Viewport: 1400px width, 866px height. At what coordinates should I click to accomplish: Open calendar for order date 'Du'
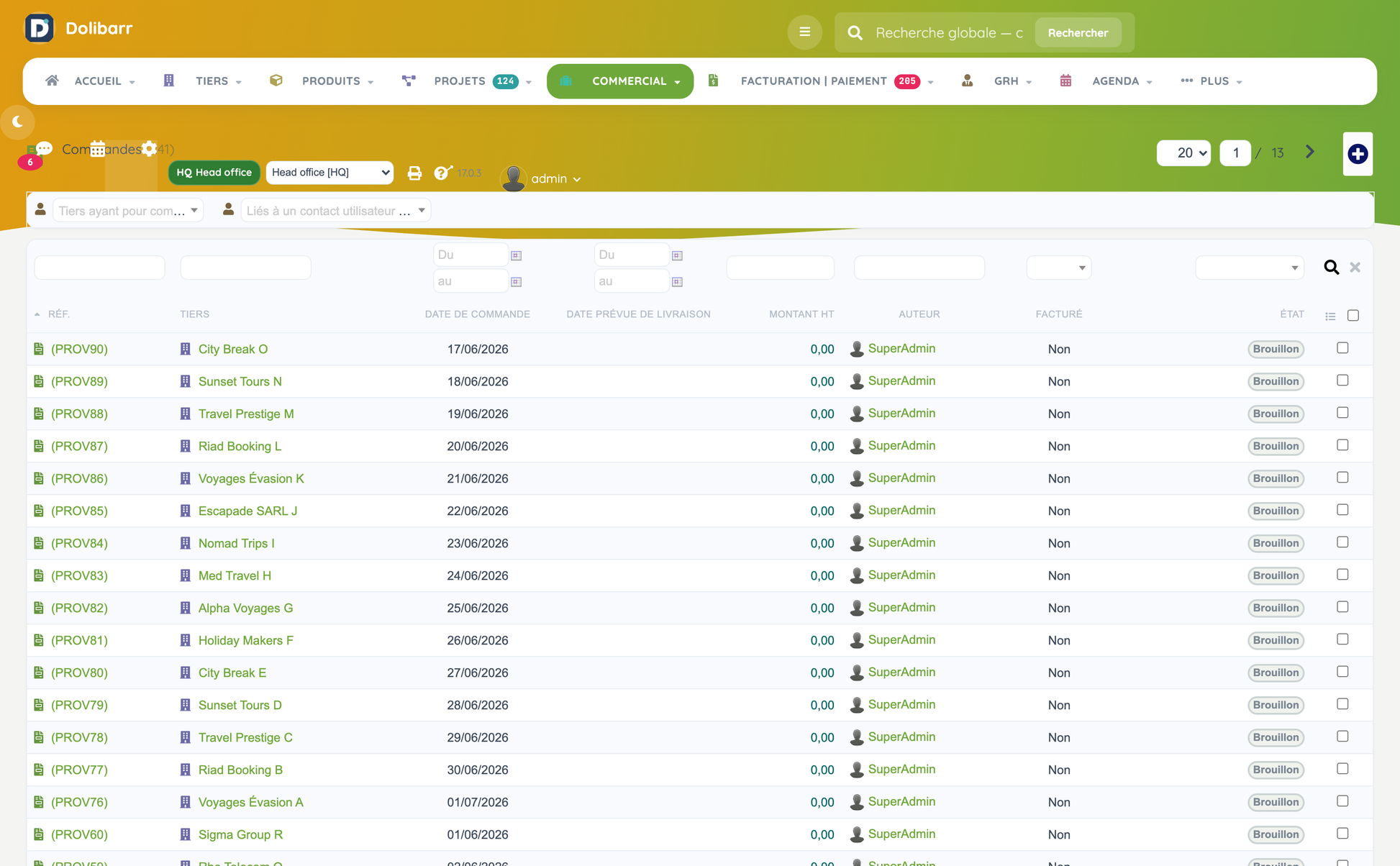pos(517,255)
